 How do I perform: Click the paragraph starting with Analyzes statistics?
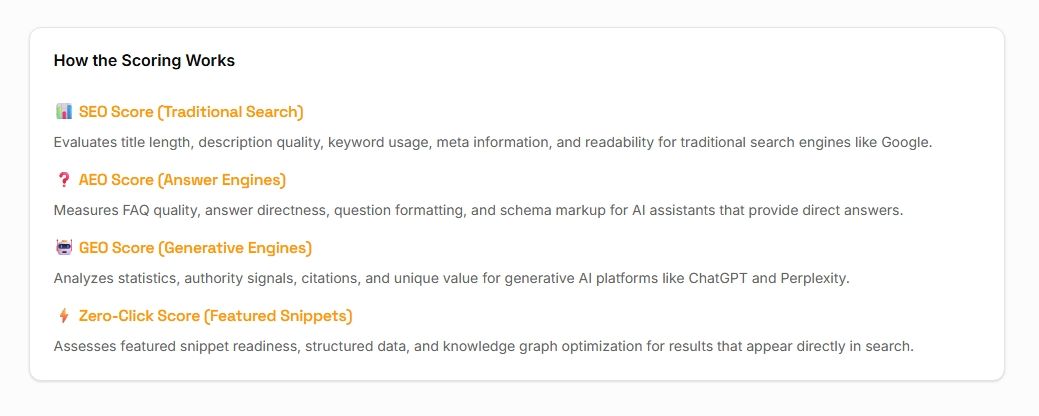click(x=451, y=278)
